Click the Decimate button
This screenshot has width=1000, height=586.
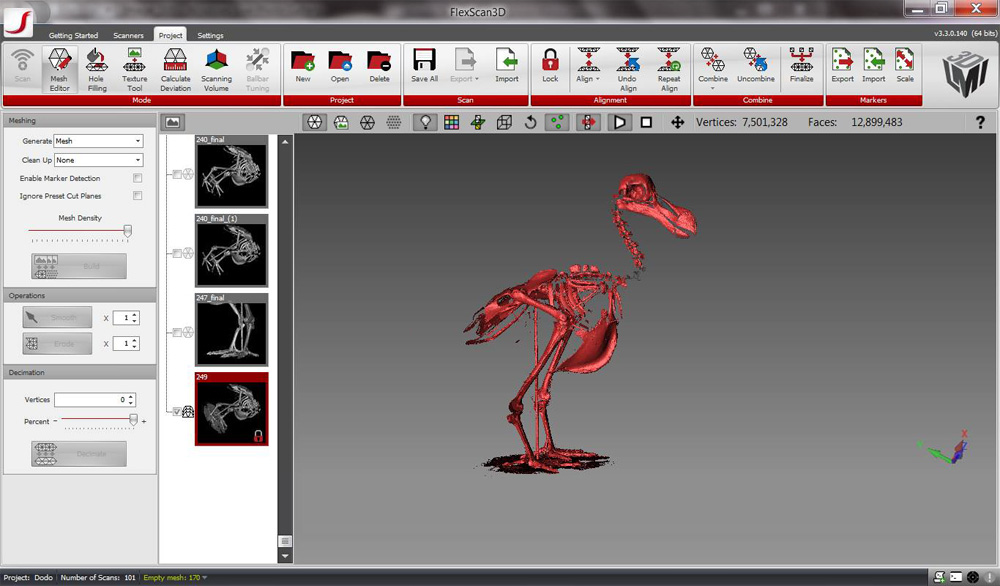pyautogui.click(x=79, y=453)
